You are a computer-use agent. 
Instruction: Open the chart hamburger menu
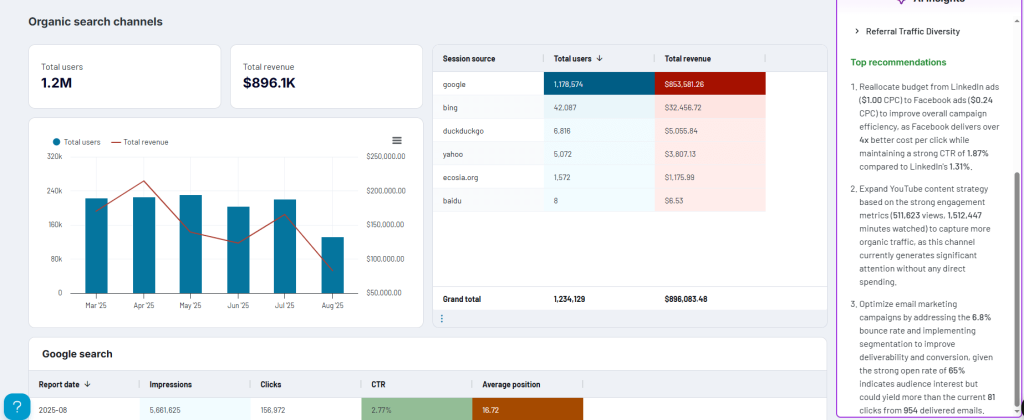pos(397,140)
